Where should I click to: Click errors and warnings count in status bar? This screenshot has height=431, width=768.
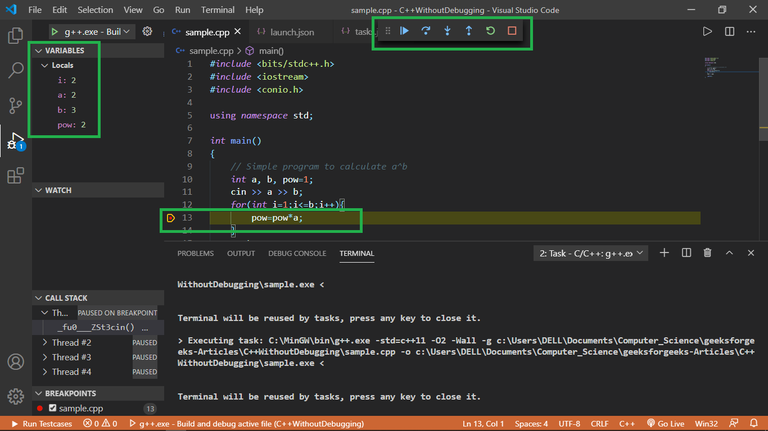[100, 424]
